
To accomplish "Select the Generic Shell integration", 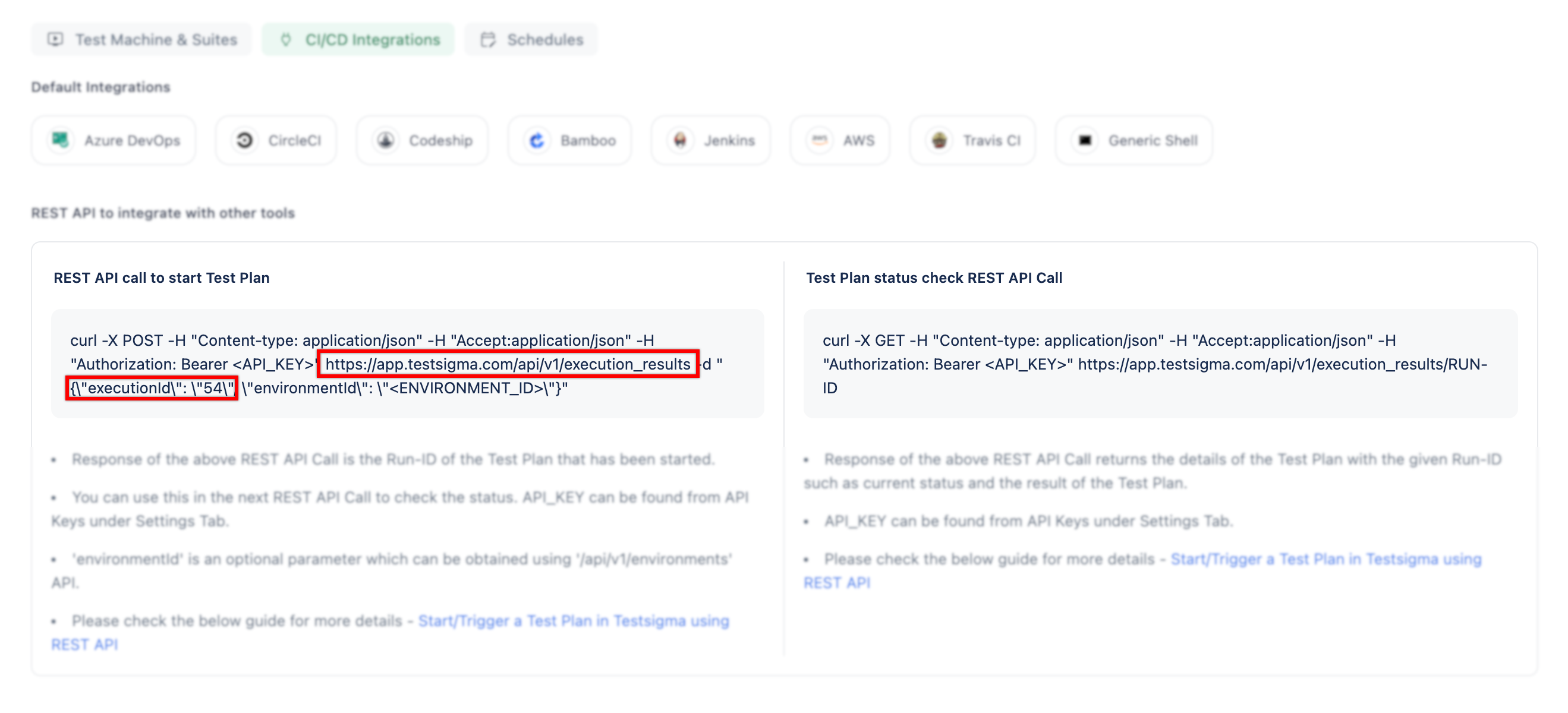I will [1134, 141].
